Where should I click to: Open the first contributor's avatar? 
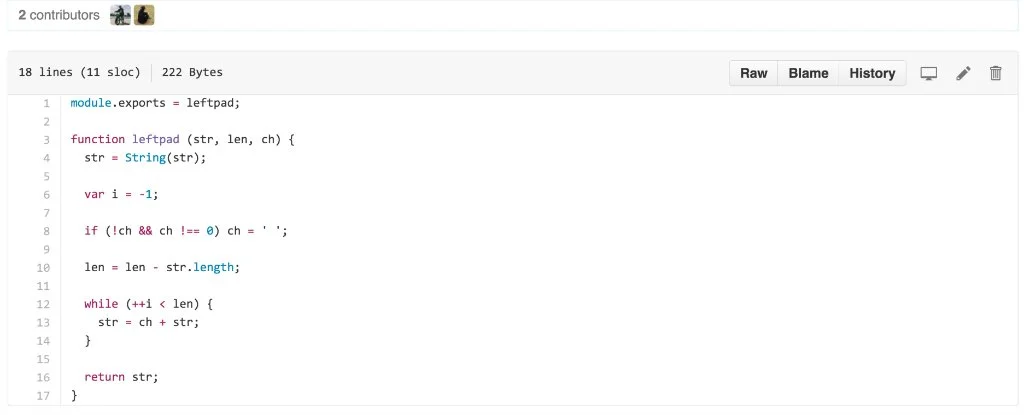click(x=120, y=15)
